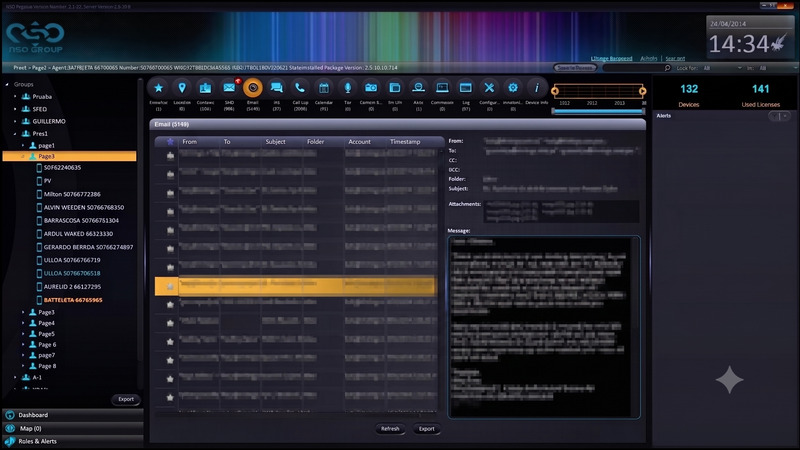The height and width of the screenshot is (450, 800).
Task: Select device GERARDO BERRDA 50766274897
Action: (x=88, y=247)
